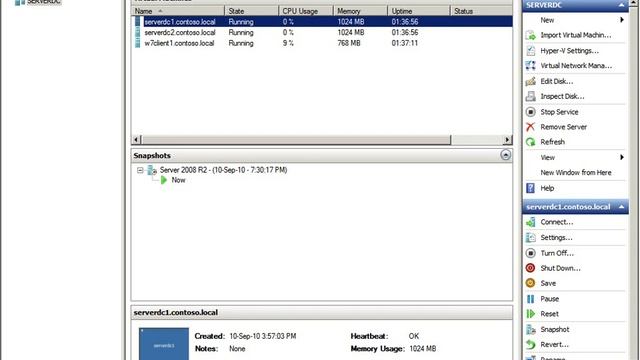Click the orange Save icon
Viewport: 640px width, 360px height.
[530, 283]
